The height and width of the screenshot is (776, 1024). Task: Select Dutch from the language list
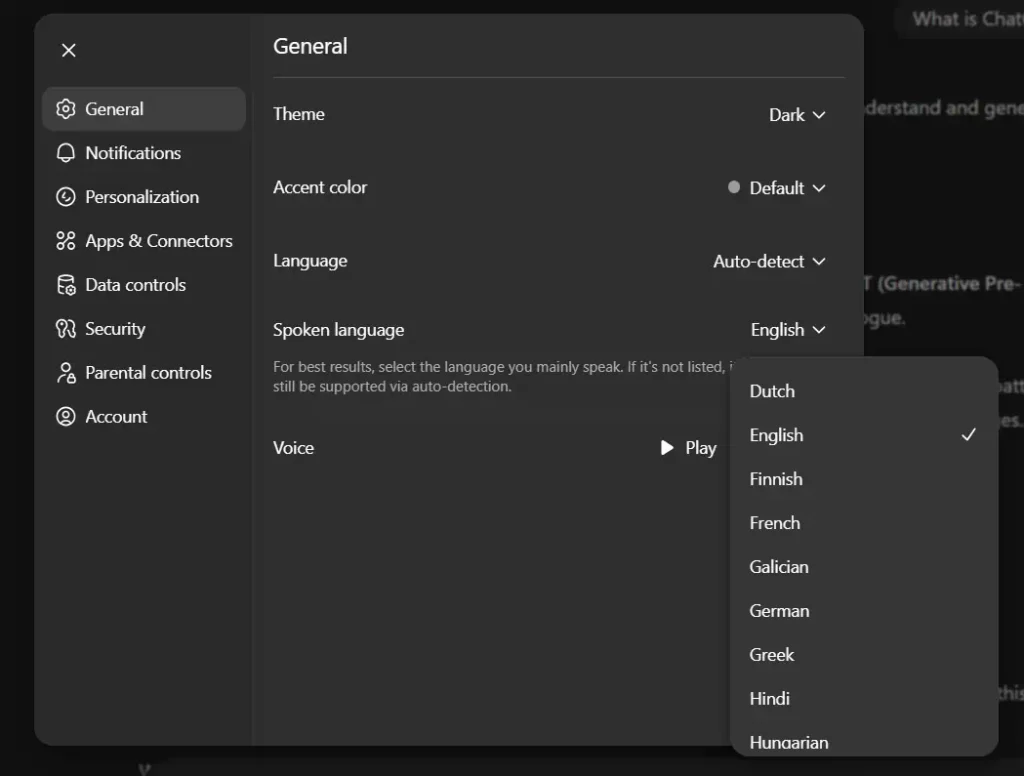772,391
